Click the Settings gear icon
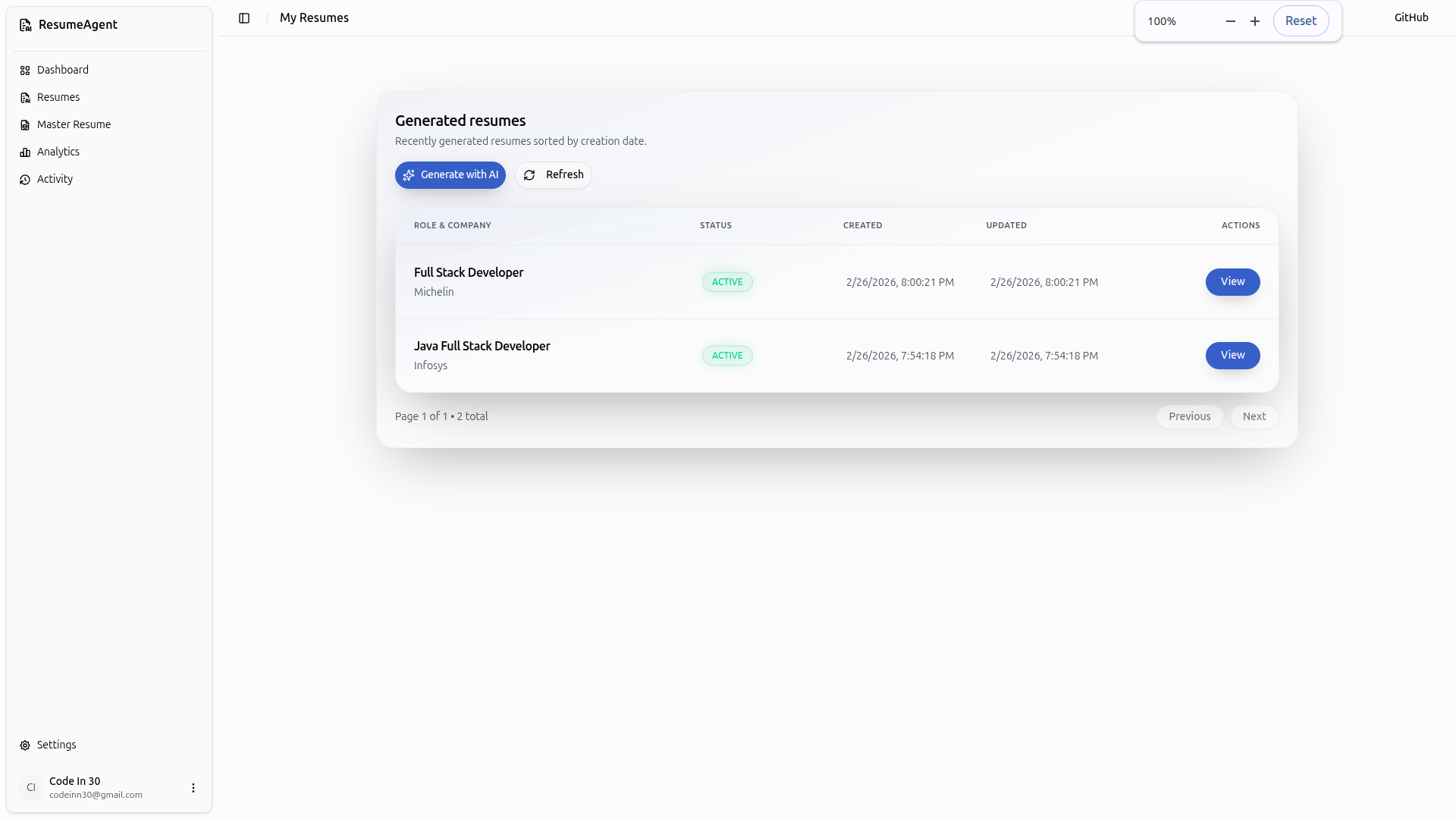Image resolution: width=1456 pixels, height=819 pixels. tap(25, 745)
